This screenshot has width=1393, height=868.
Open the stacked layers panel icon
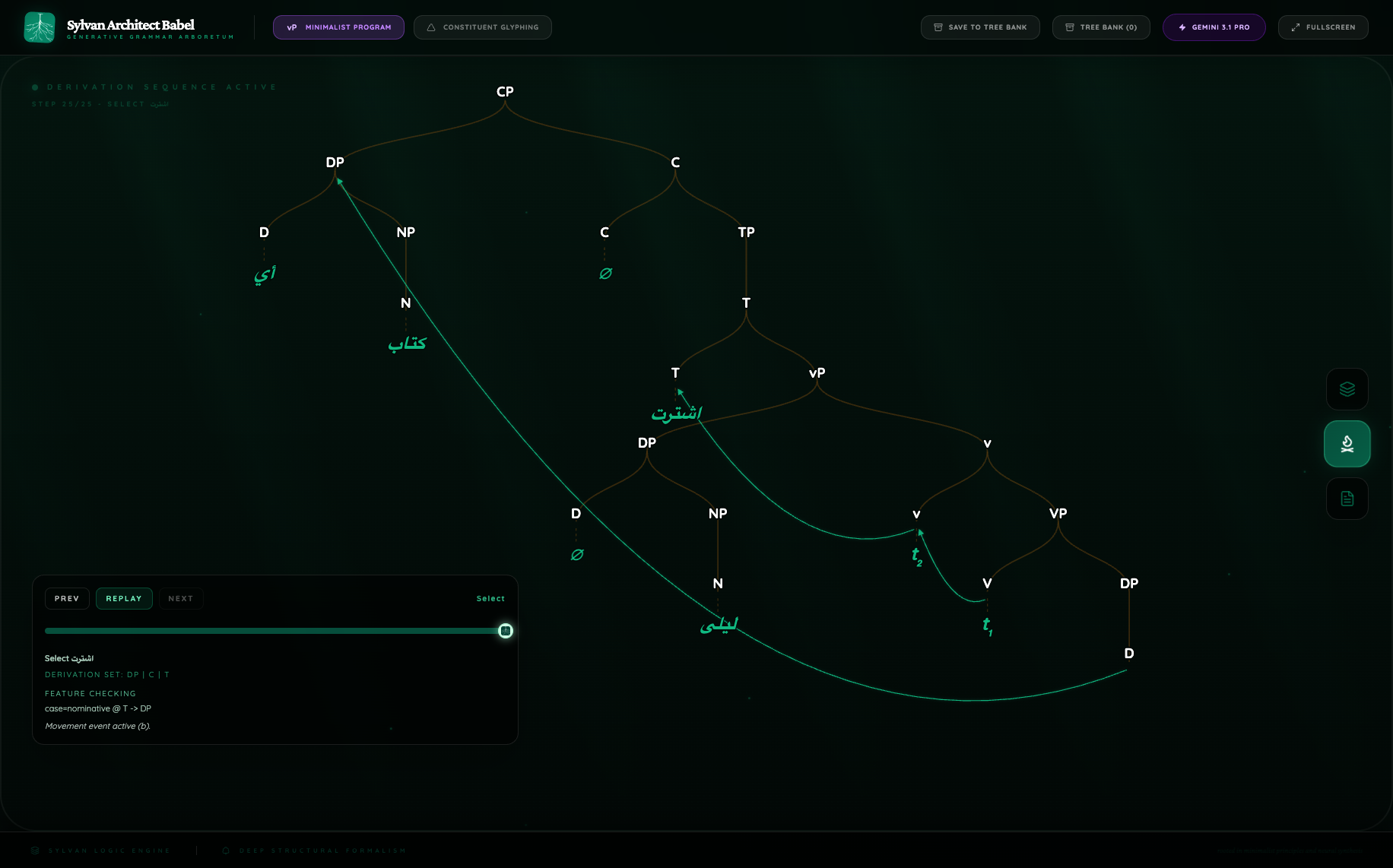1347,389
